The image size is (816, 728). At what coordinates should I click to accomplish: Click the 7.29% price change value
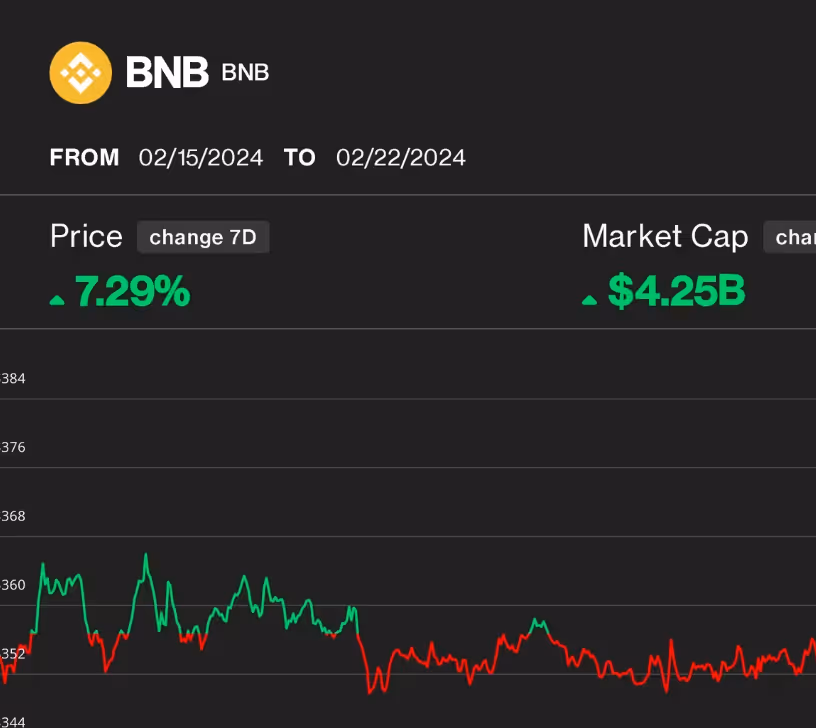[133, 291]
